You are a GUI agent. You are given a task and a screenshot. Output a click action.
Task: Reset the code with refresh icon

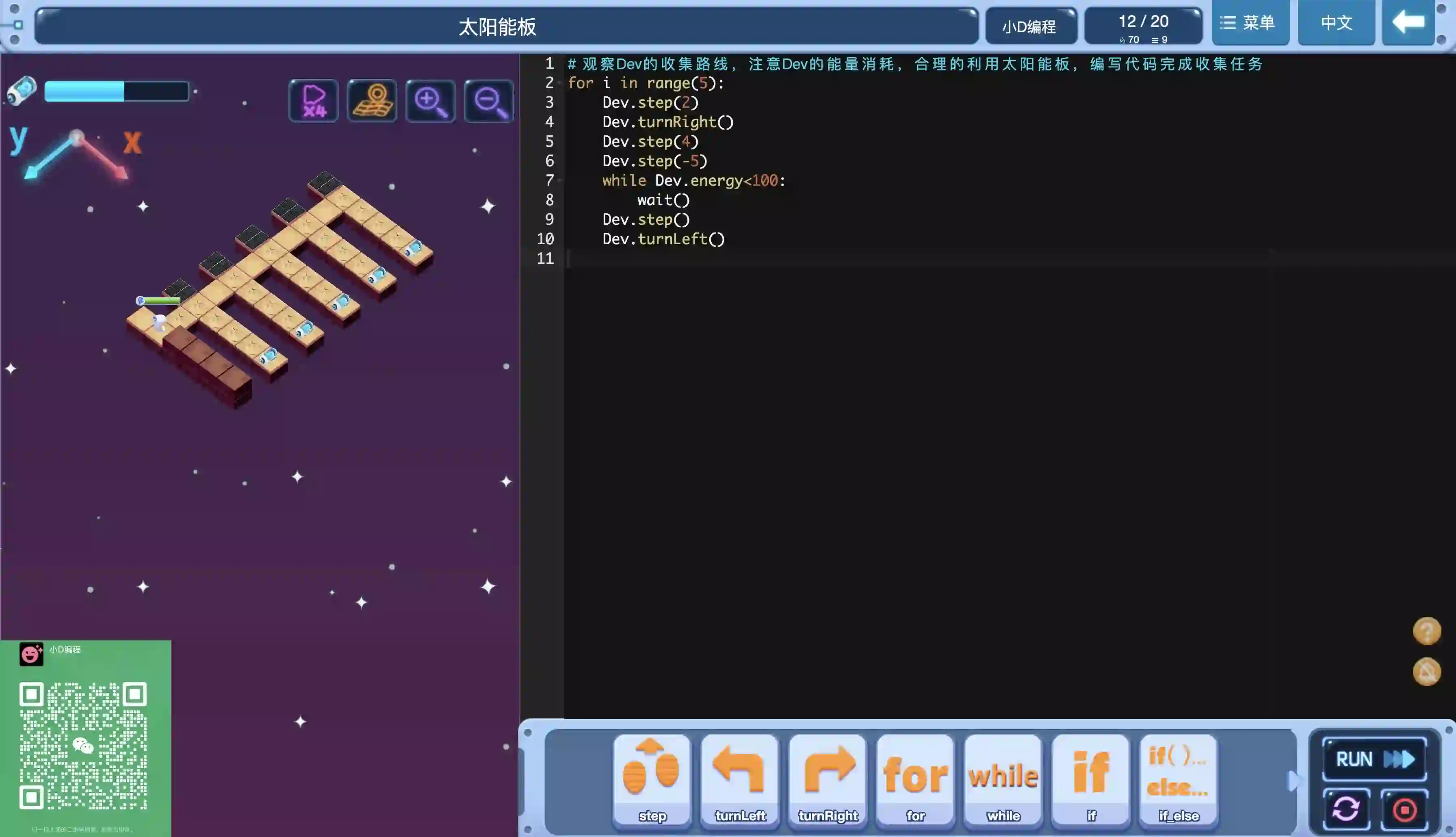coord(1346,809)
